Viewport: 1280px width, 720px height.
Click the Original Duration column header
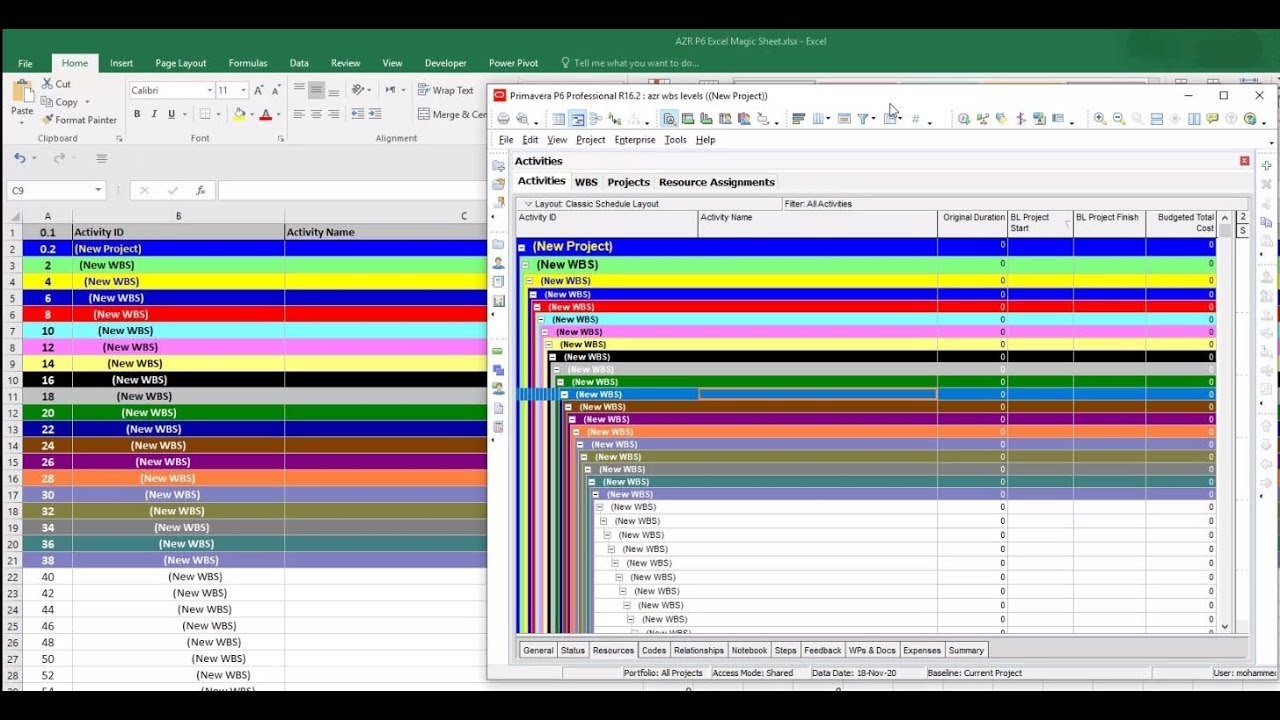[973, 223]
